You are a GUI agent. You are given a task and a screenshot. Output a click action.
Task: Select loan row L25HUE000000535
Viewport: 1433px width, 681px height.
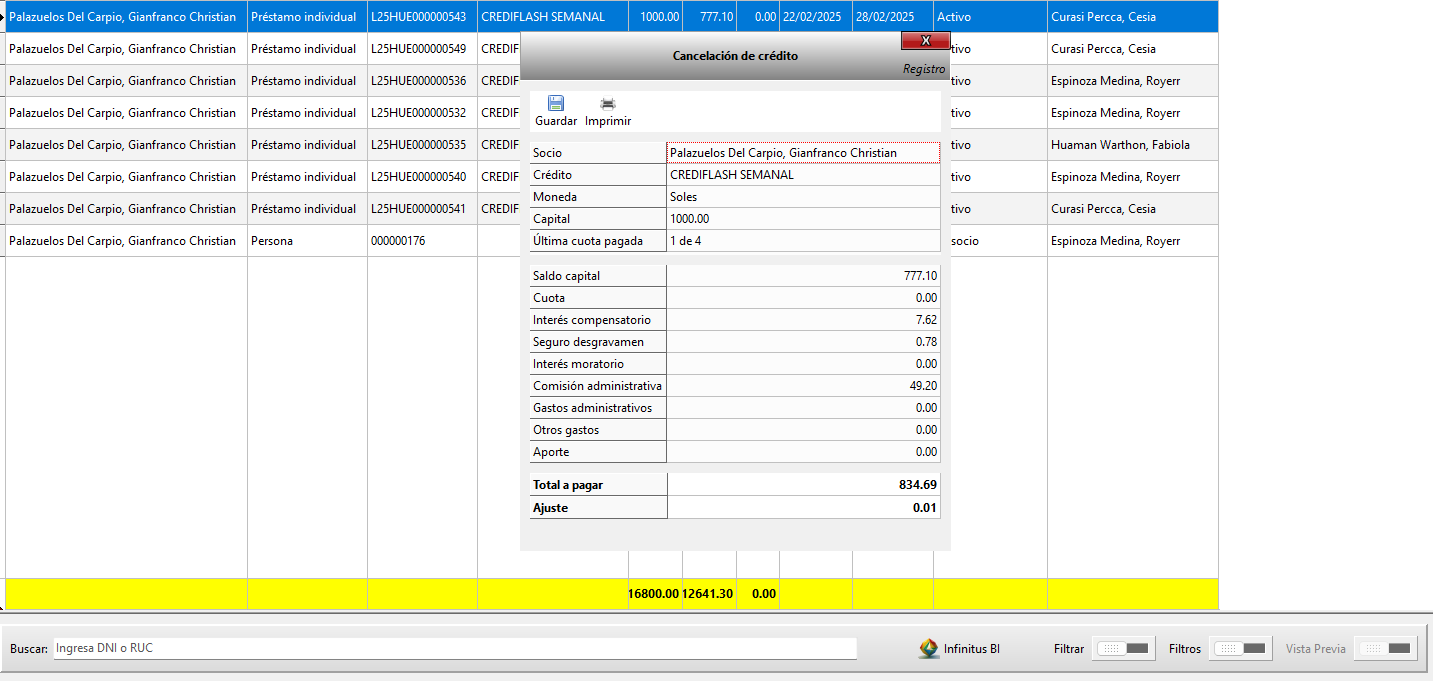(418, 145)
